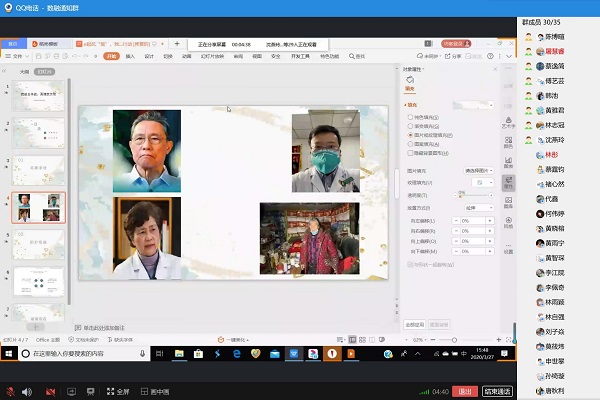600x400 pixels.
Task: Switch to the 插入 insert tab
Action: [x=130, y=56]
